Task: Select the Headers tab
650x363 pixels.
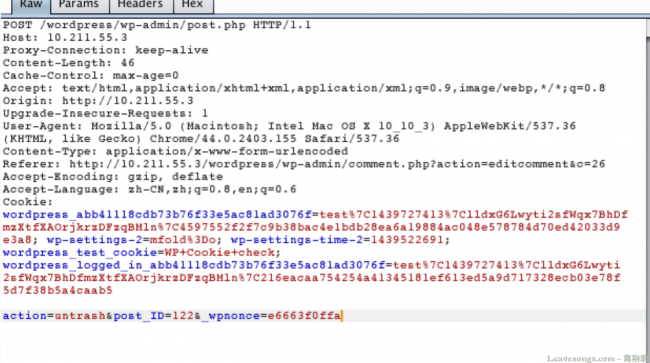Action: coord(141,6)
